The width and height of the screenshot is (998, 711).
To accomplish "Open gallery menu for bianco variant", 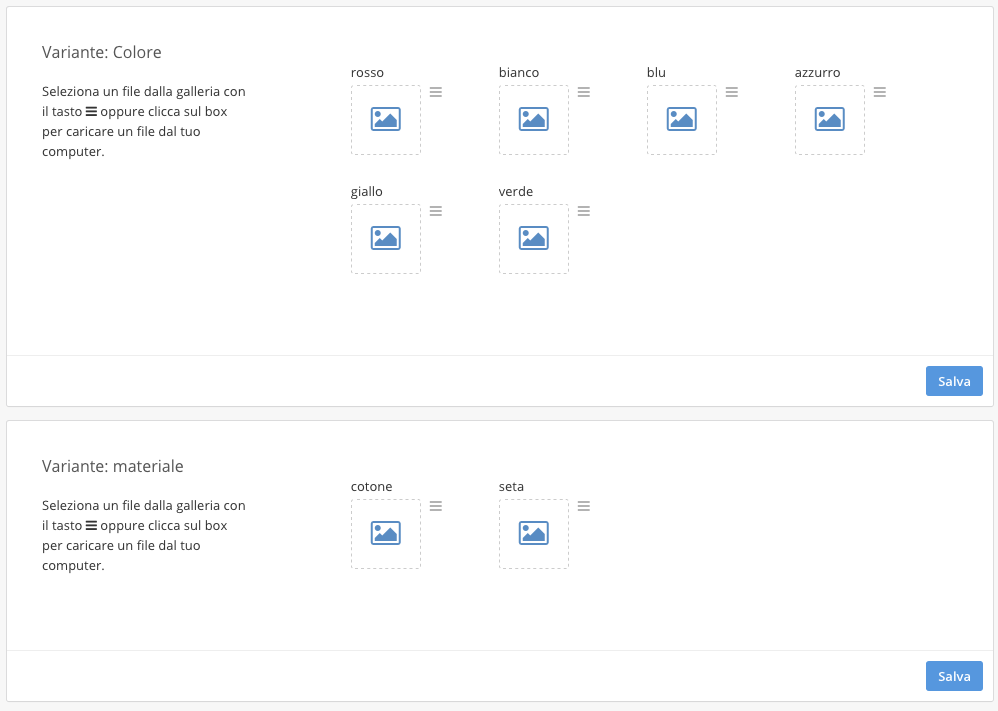I will [x=584, y=92].
